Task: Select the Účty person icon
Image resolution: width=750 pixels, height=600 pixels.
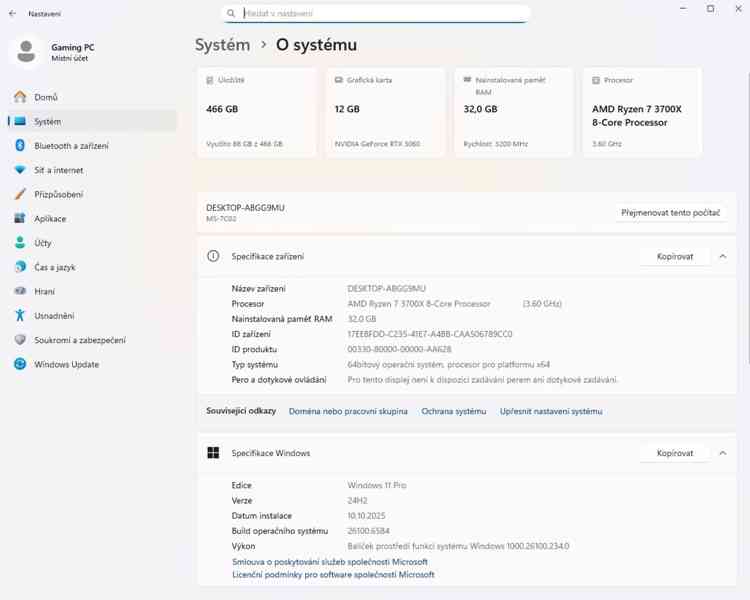Action: click(20, 243)
